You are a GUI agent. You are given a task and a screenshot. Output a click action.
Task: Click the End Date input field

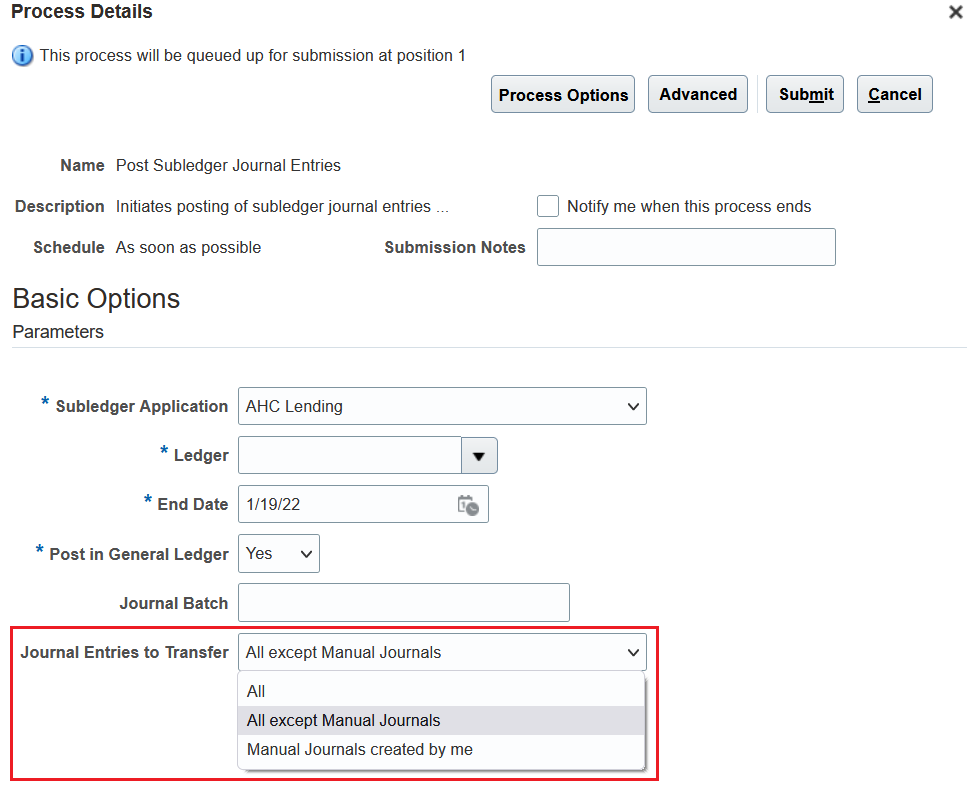coord(345,505)
